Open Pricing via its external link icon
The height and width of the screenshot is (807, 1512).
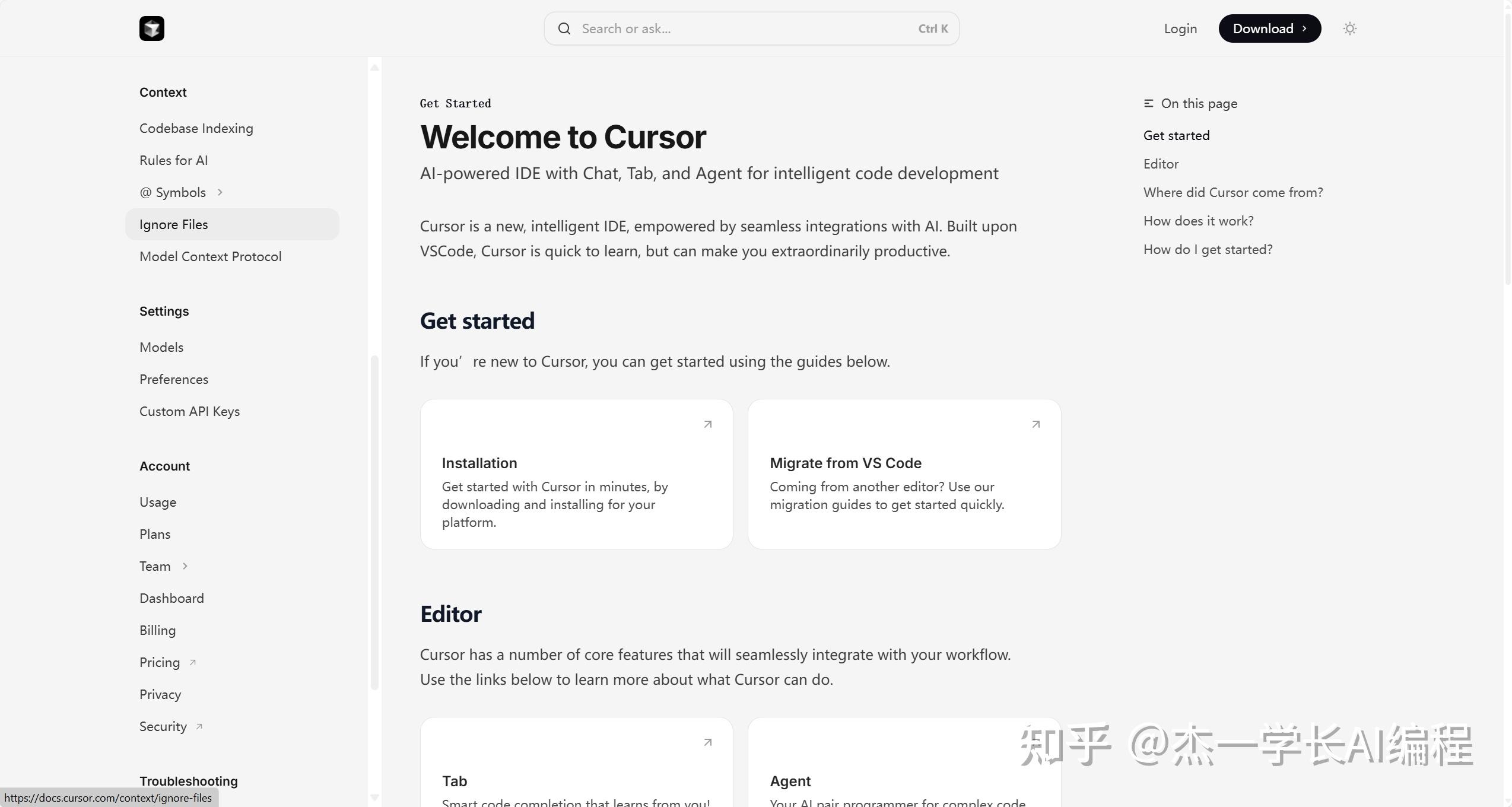(191, 662)
